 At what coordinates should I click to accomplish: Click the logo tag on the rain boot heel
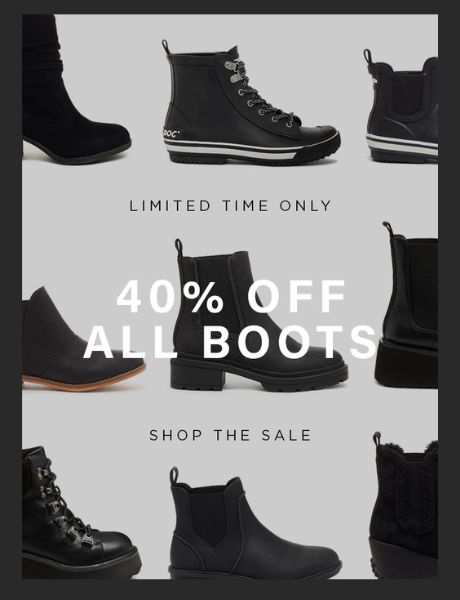pos(173,134)
